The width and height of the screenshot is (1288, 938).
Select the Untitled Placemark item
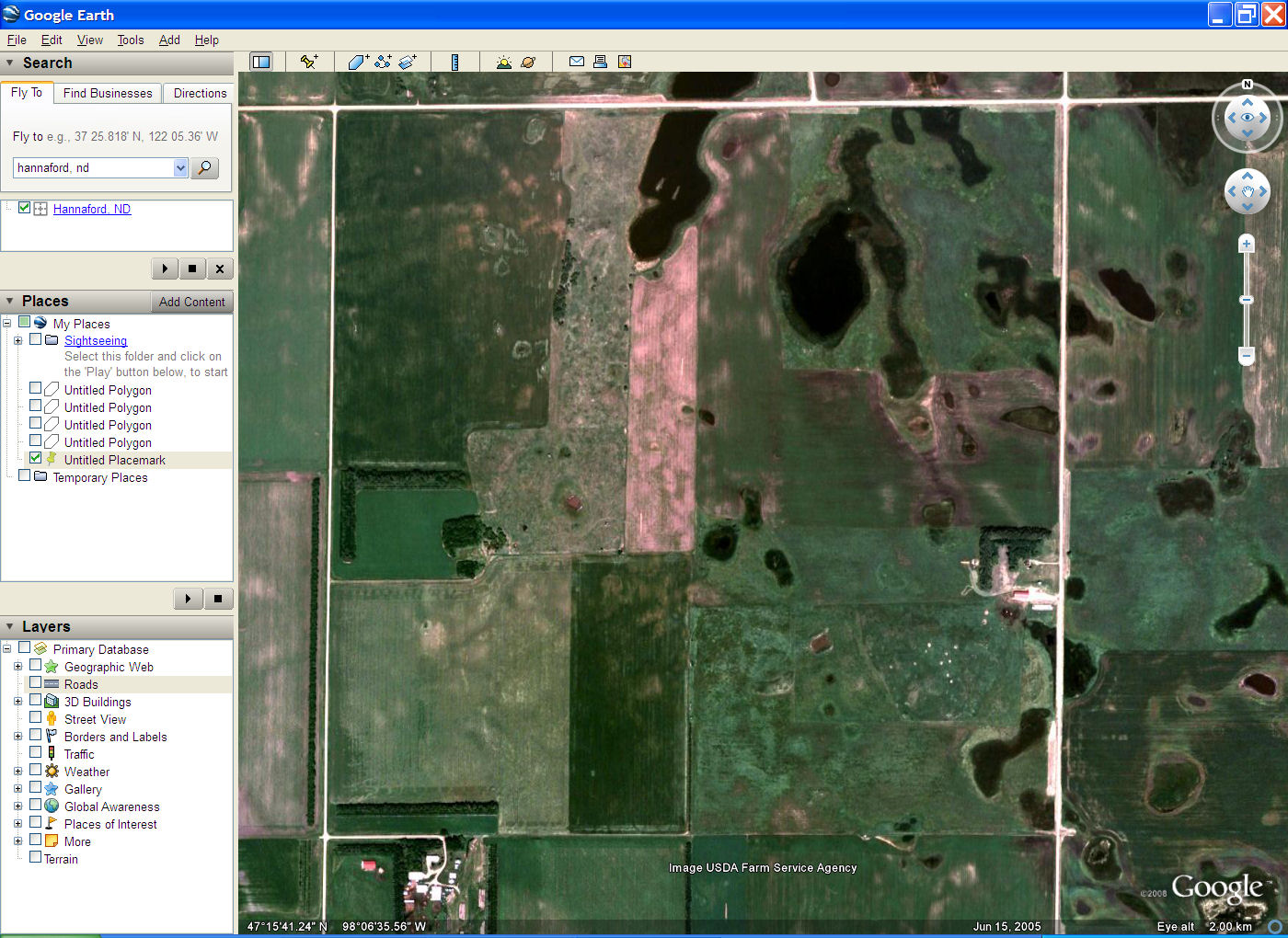115,460
